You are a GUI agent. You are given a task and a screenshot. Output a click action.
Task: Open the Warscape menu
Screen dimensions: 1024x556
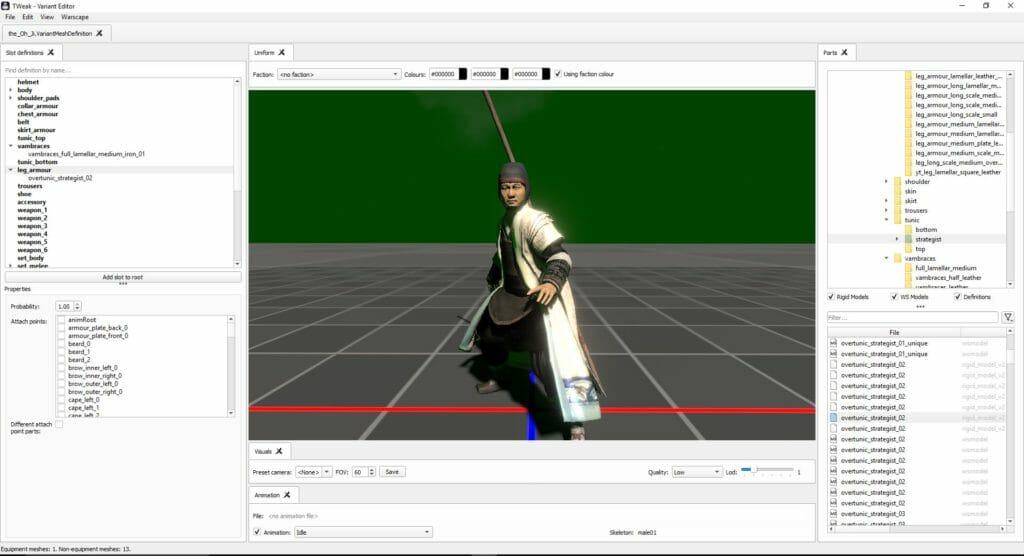click(x=74, y=17)
